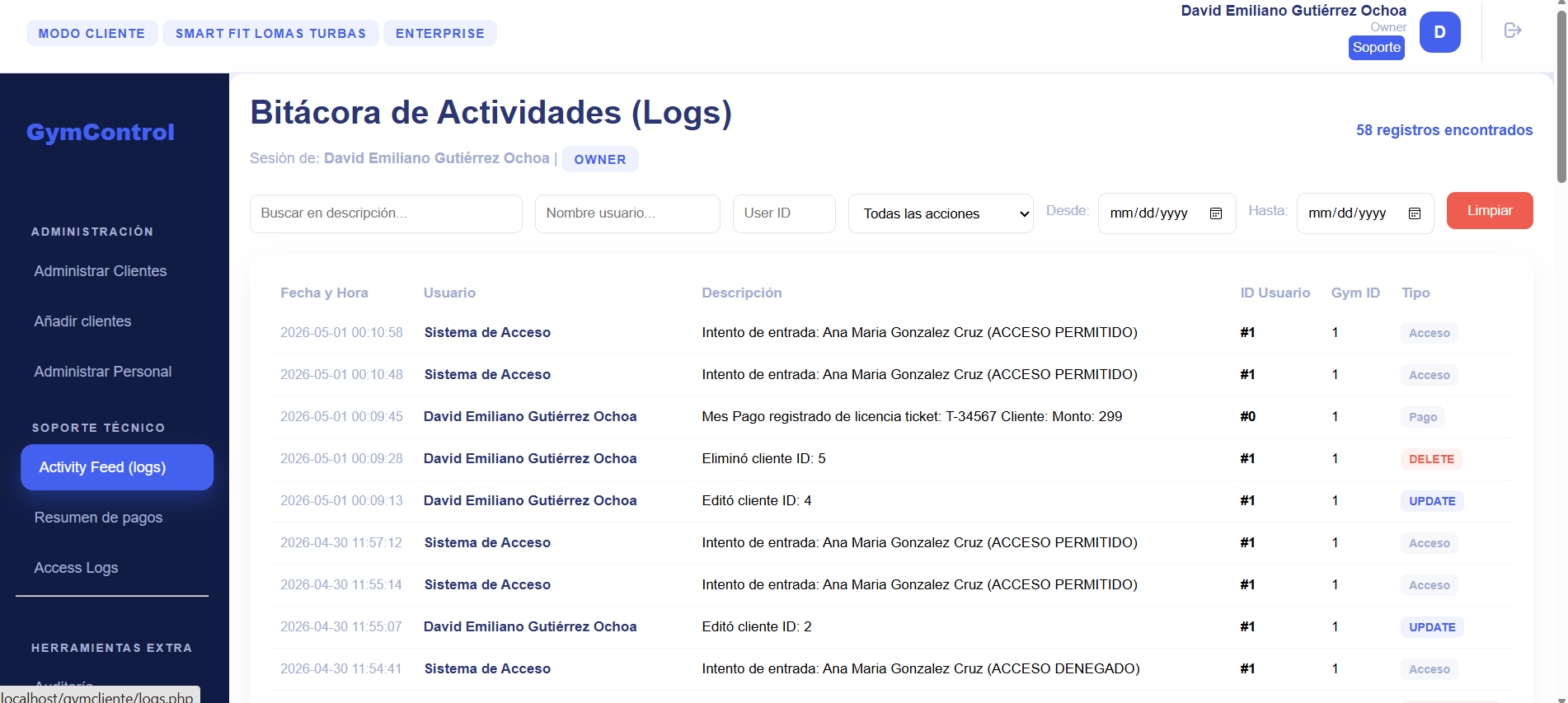Click the SMART FIT LOMAS TURBAS tag

click(x=270, y=33)
